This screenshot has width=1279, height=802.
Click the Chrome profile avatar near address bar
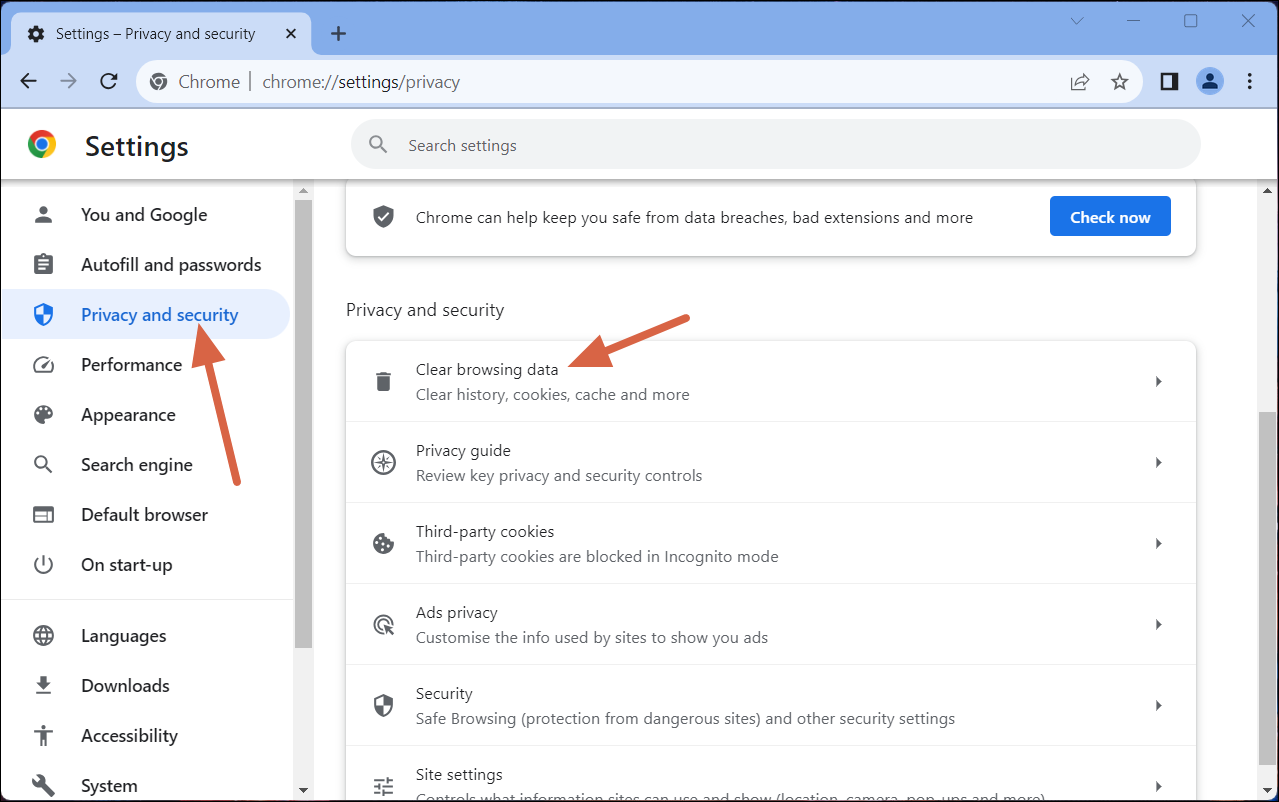pyautogui.click(x=1209, y=81)
